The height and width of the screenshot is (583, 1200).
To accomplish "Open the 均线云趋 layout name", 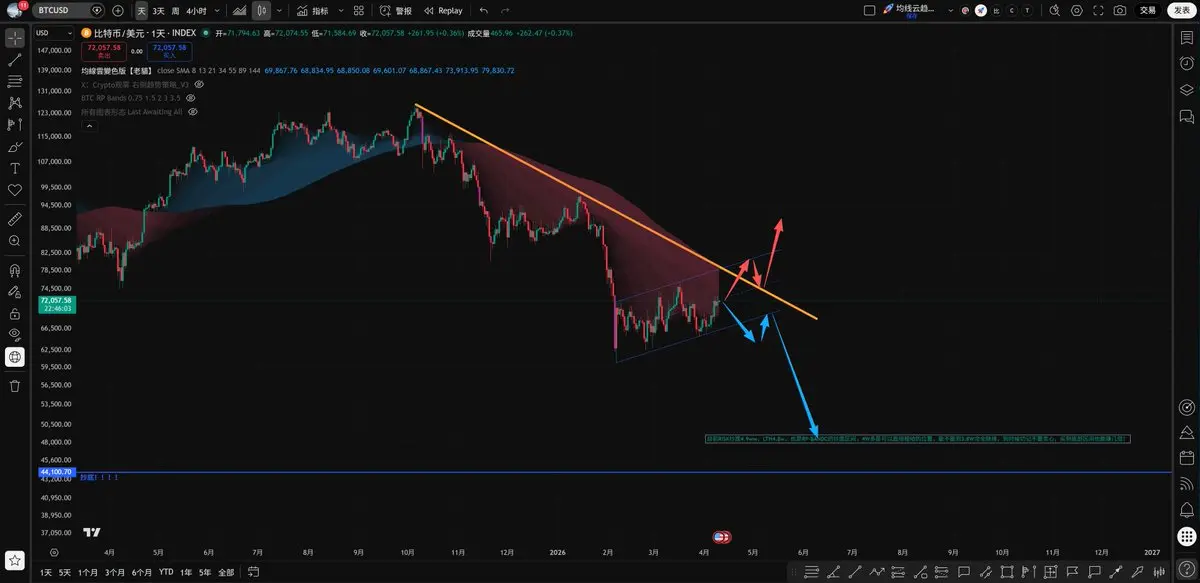I will pyautogui.click(x=914, y=10).
